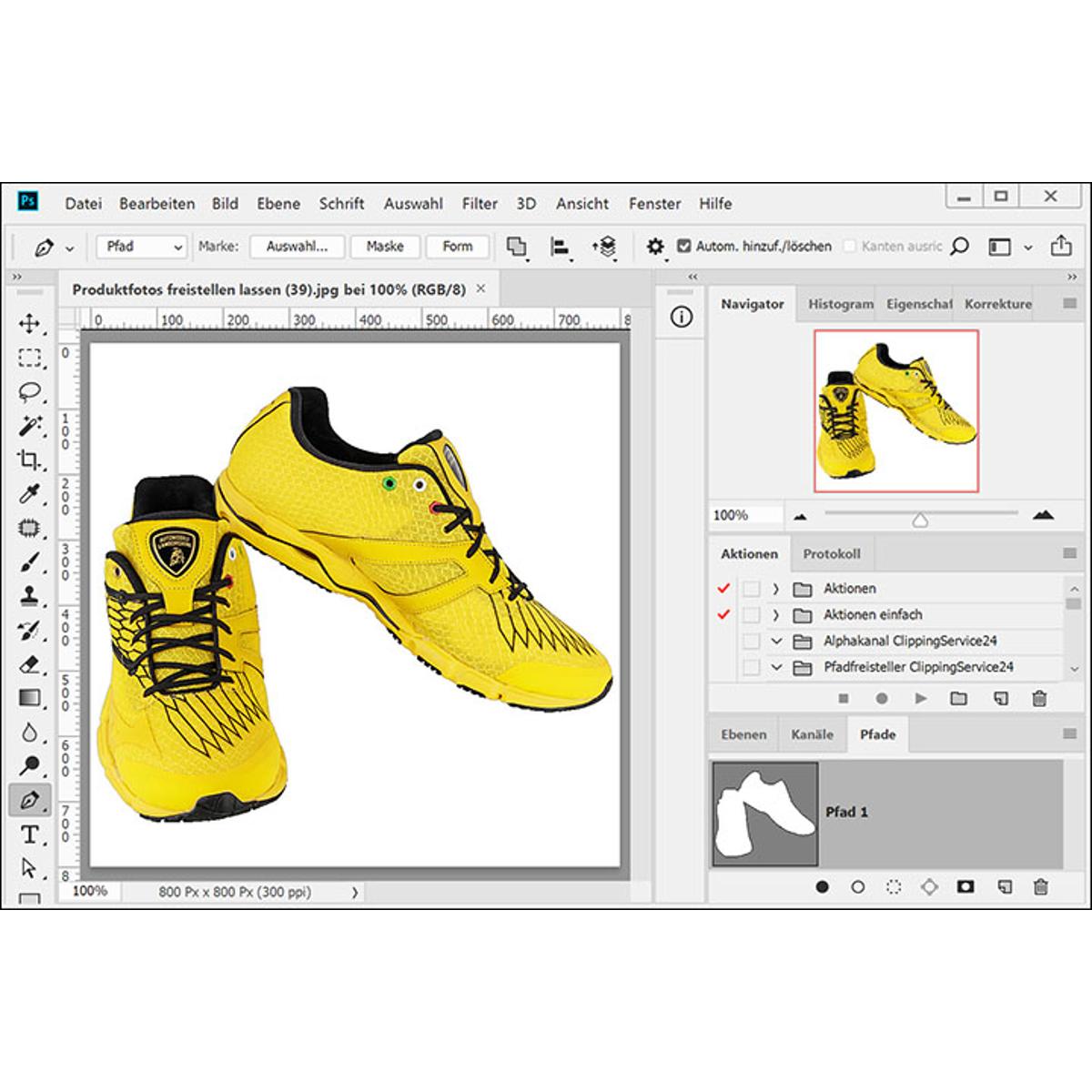This screenshot has width=1092, height=1092.
Task: Stop action recording button
Action: click(x=844, y=699)
